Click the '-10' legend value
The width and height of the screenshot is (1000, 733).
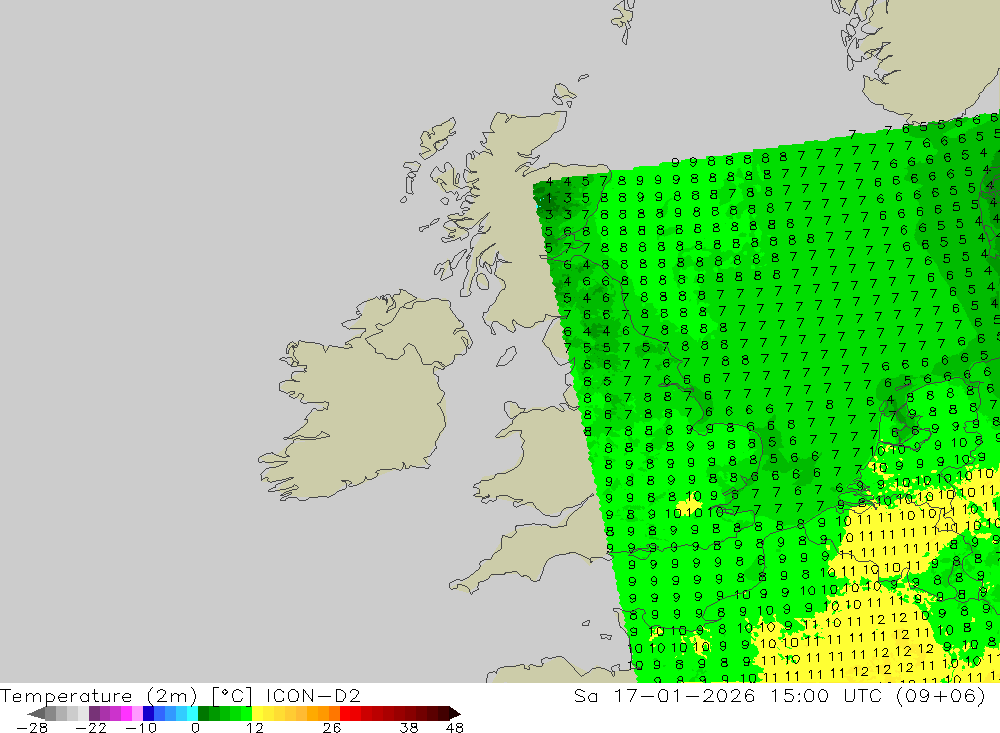[x=141, y=728]
